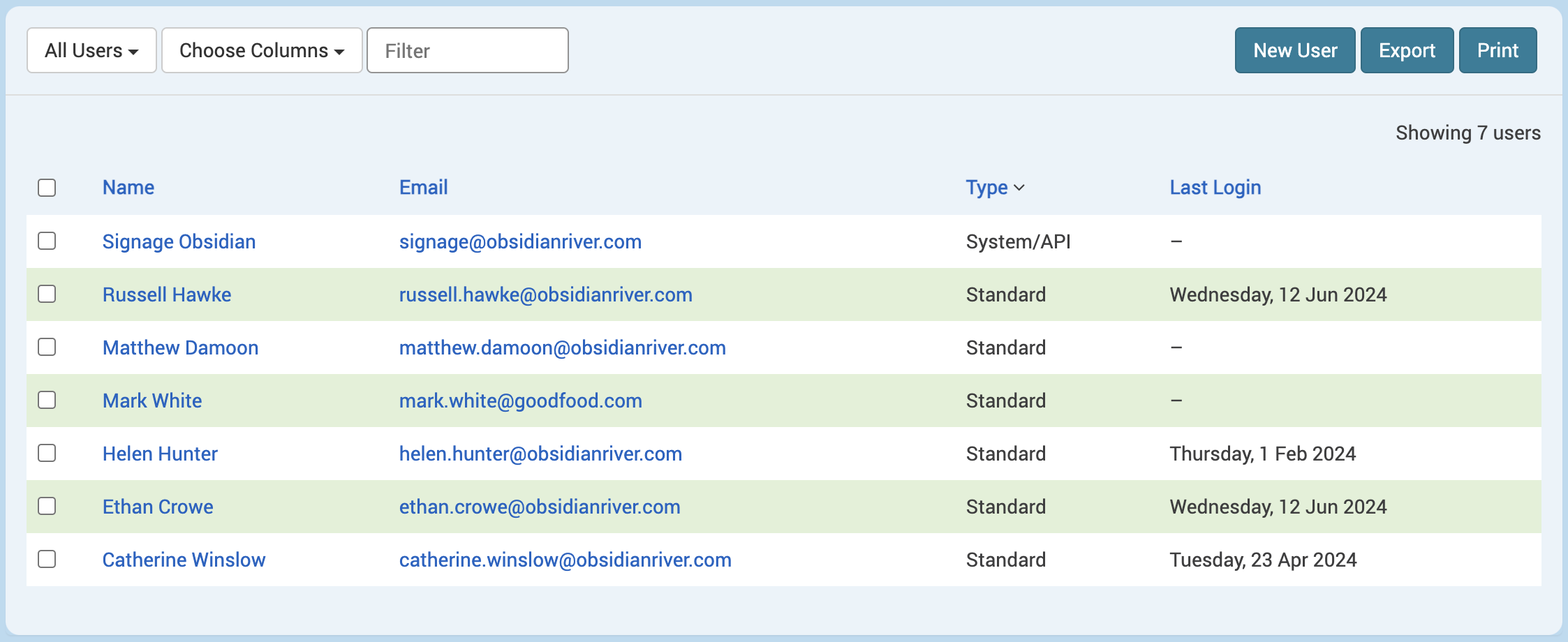The width and height of the screenshot is (1568, 642).
Task: Click the Print button
Action: point(1497,50)
